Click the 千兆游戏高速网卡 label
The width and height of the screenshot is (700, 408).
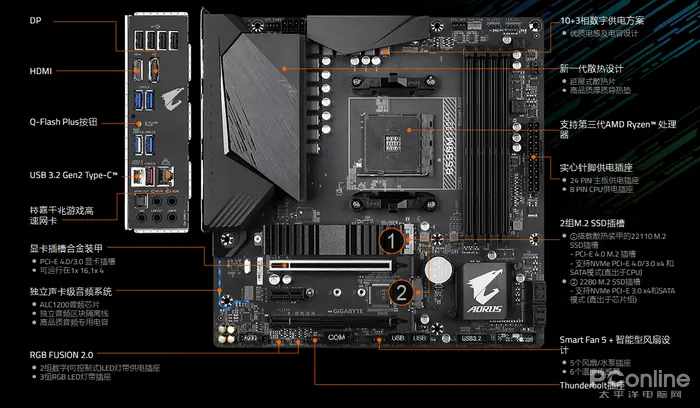(62, 215)
